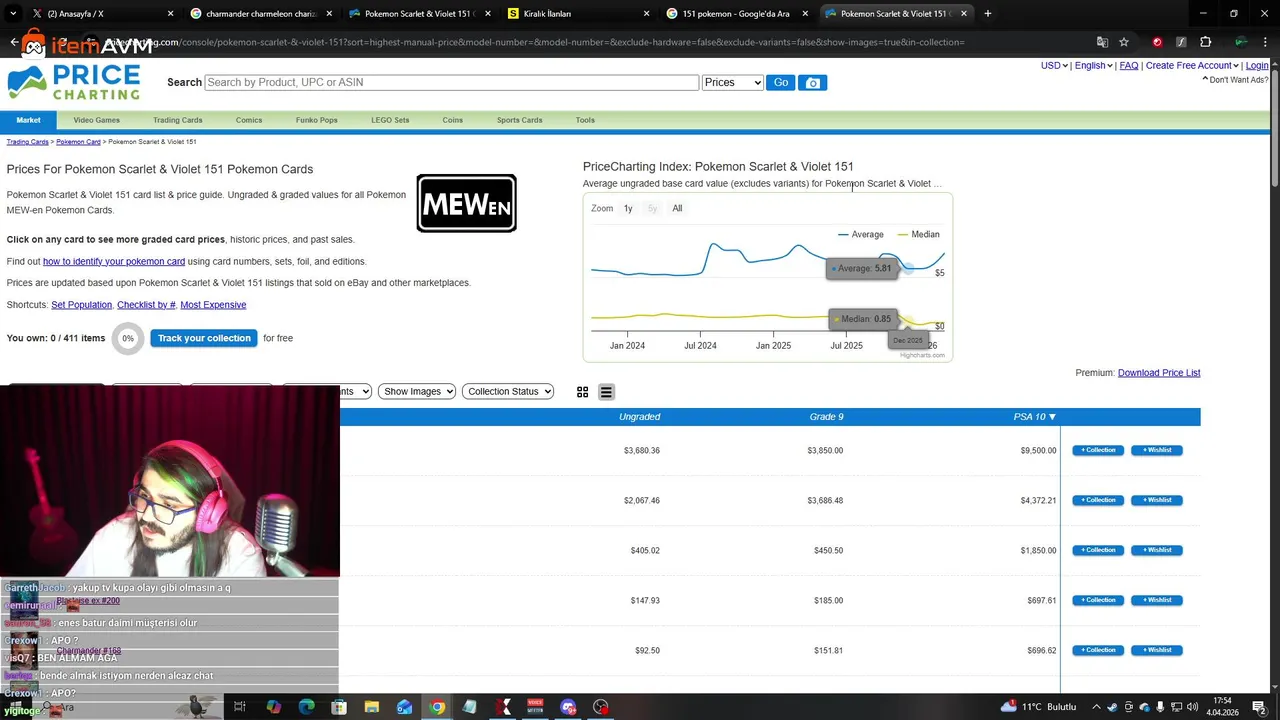The image size is (1280, 720).
Task: Click the camera photo search icon
Action: (x=813, y=83)
